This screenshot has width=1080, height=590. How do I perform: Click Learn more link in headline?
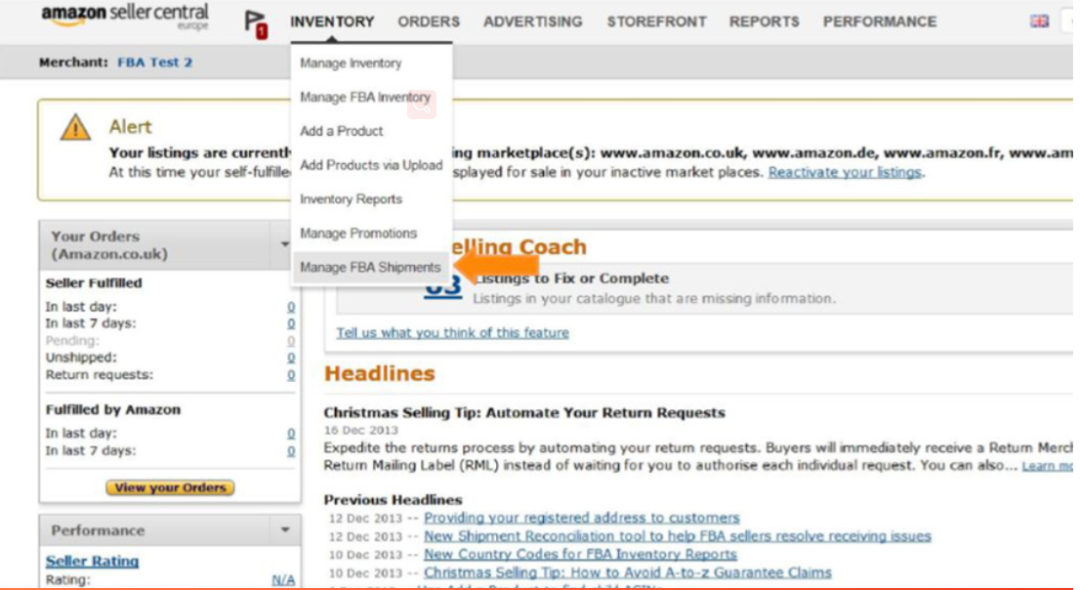[1047, 466]
